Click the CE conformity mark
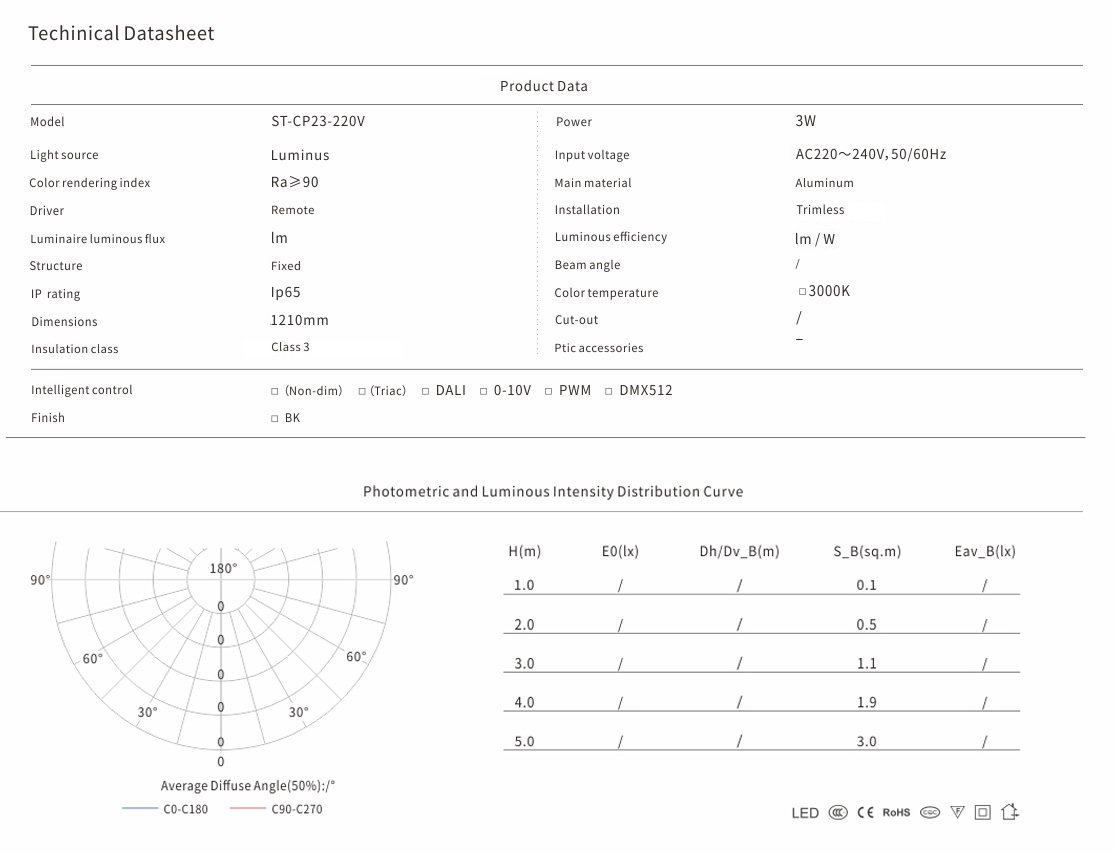1114x854 pixels. tap(866, 813)
